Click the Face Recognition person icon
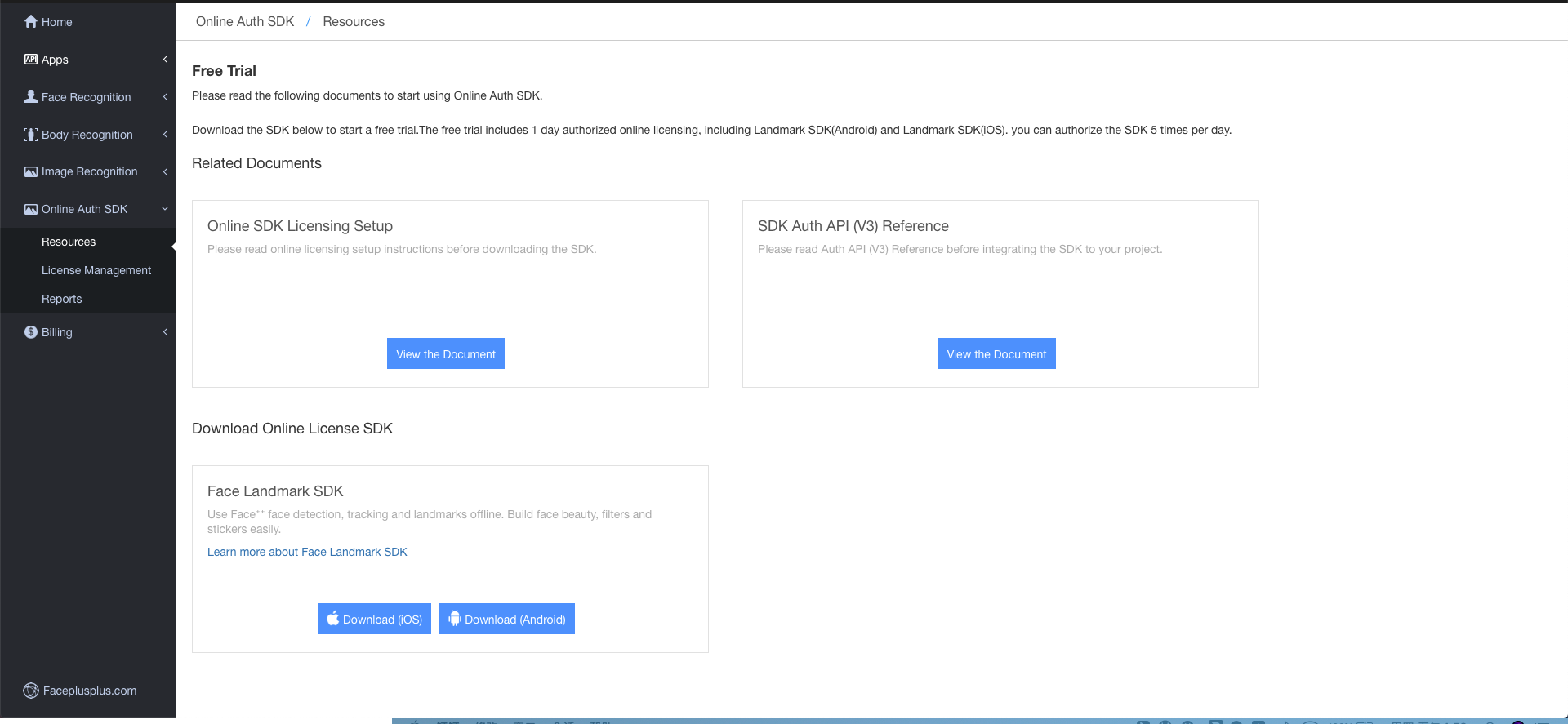This screenshot has height=724, width=1568. [x=31, y=97]
